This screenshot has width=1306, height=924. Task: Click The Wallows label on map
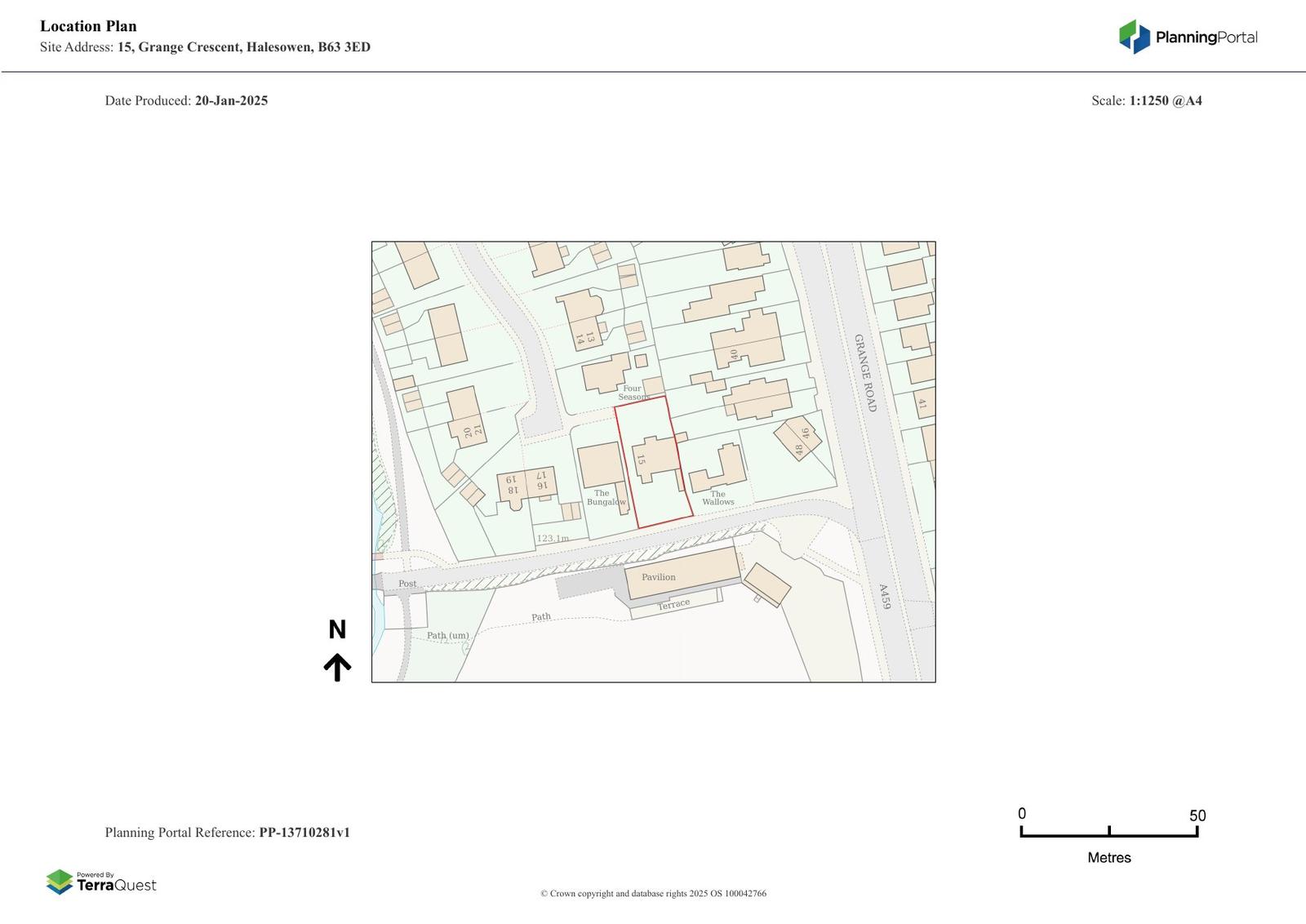pyautogui.click(x=718, y=498)
